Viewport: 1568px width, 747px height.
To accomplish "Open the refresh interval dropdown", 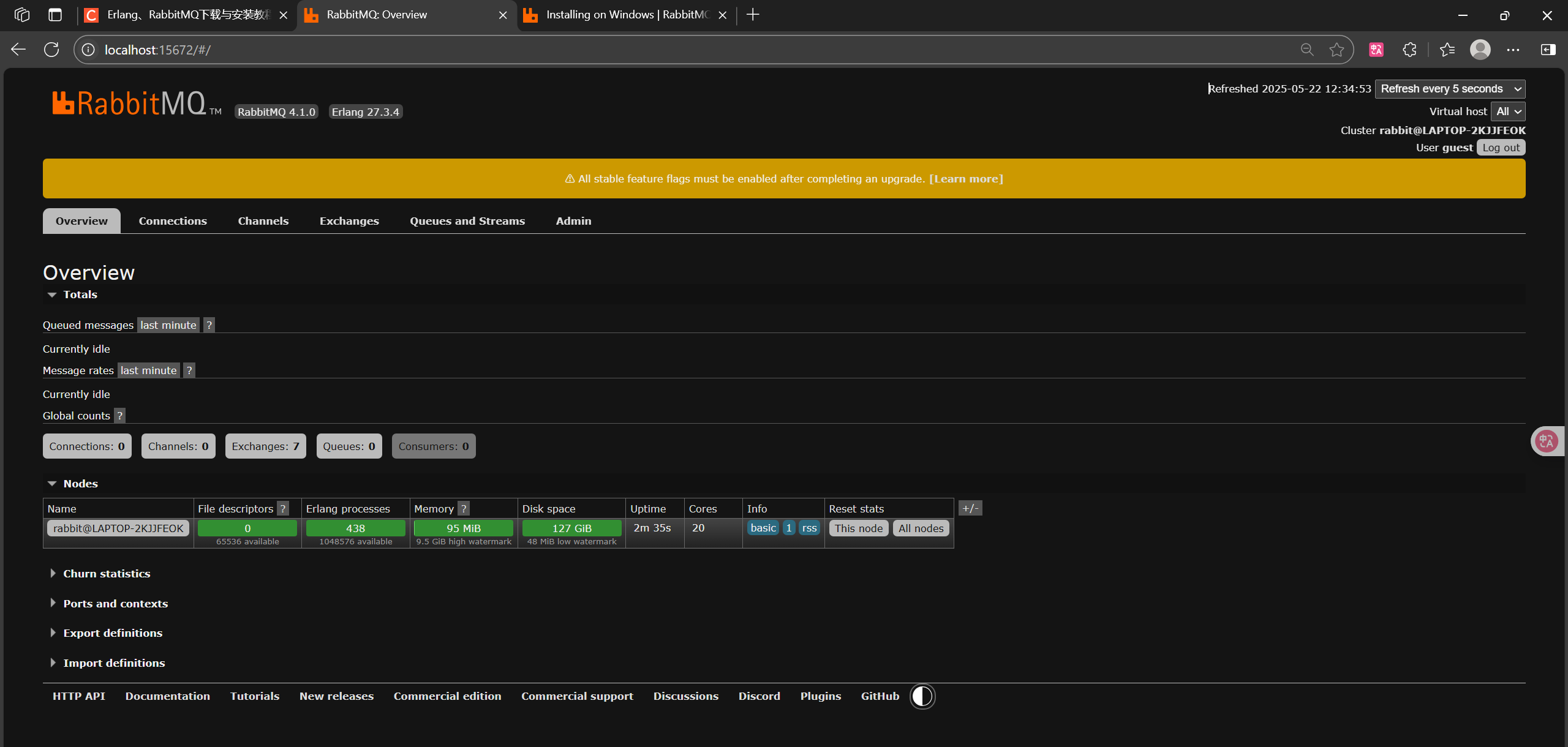I will (x=1450, y=89).
